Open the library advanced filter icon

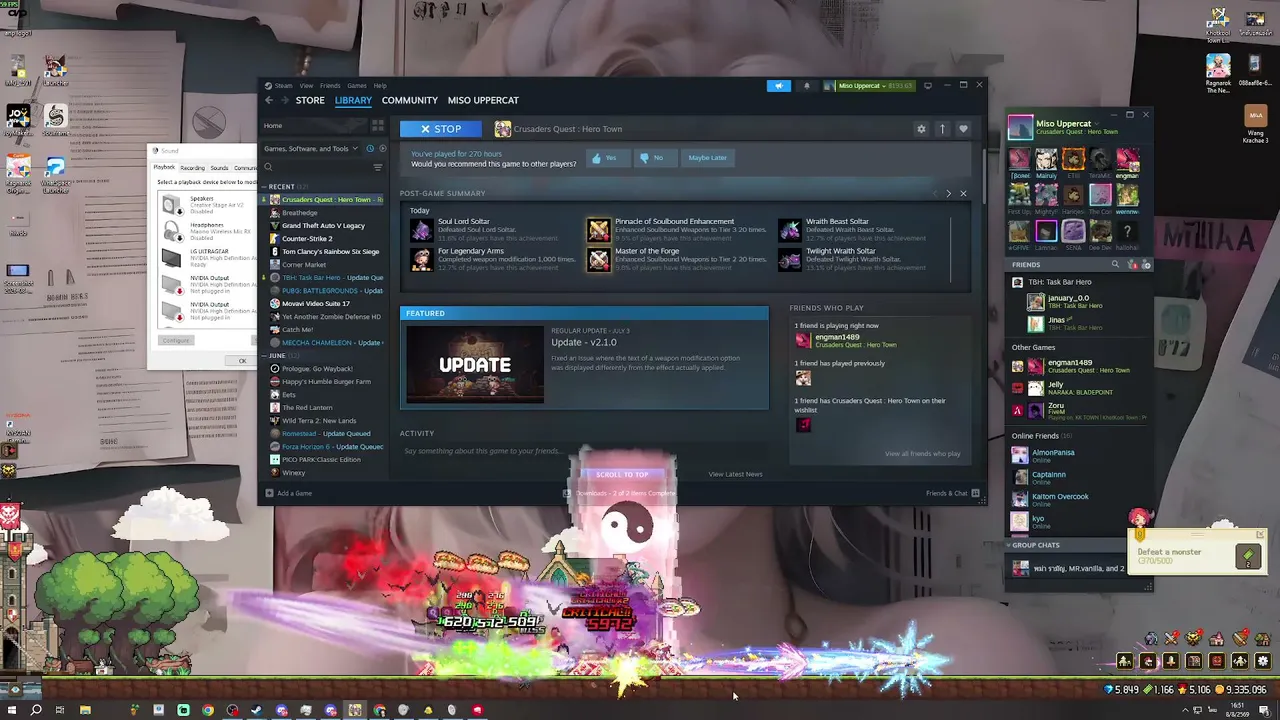377,167
